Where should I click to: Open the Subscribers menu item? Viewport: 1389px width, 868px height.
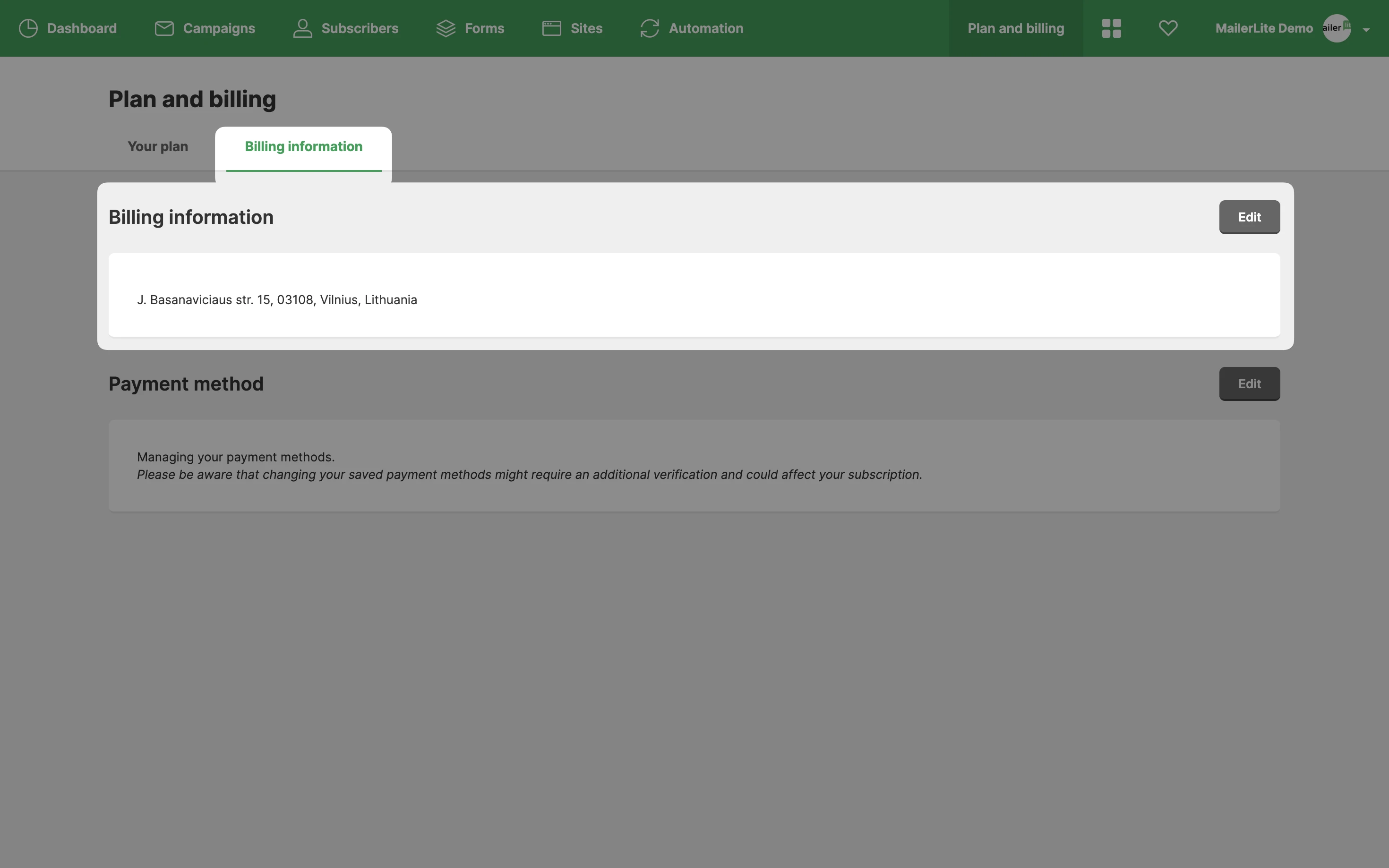[x=360, y=28]
